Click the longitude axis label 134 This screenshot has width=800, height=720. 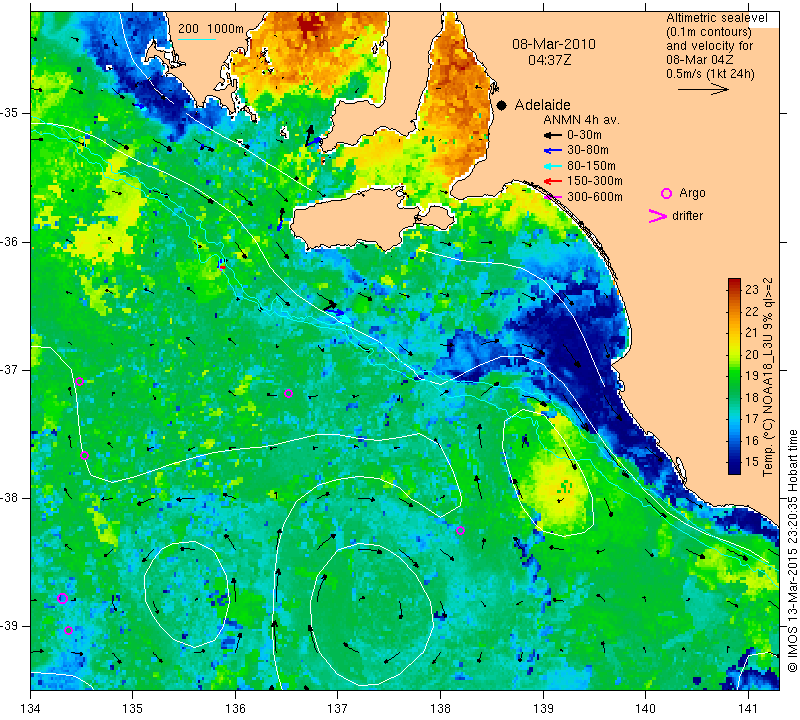pyautogui.click(x=31, y=709)
